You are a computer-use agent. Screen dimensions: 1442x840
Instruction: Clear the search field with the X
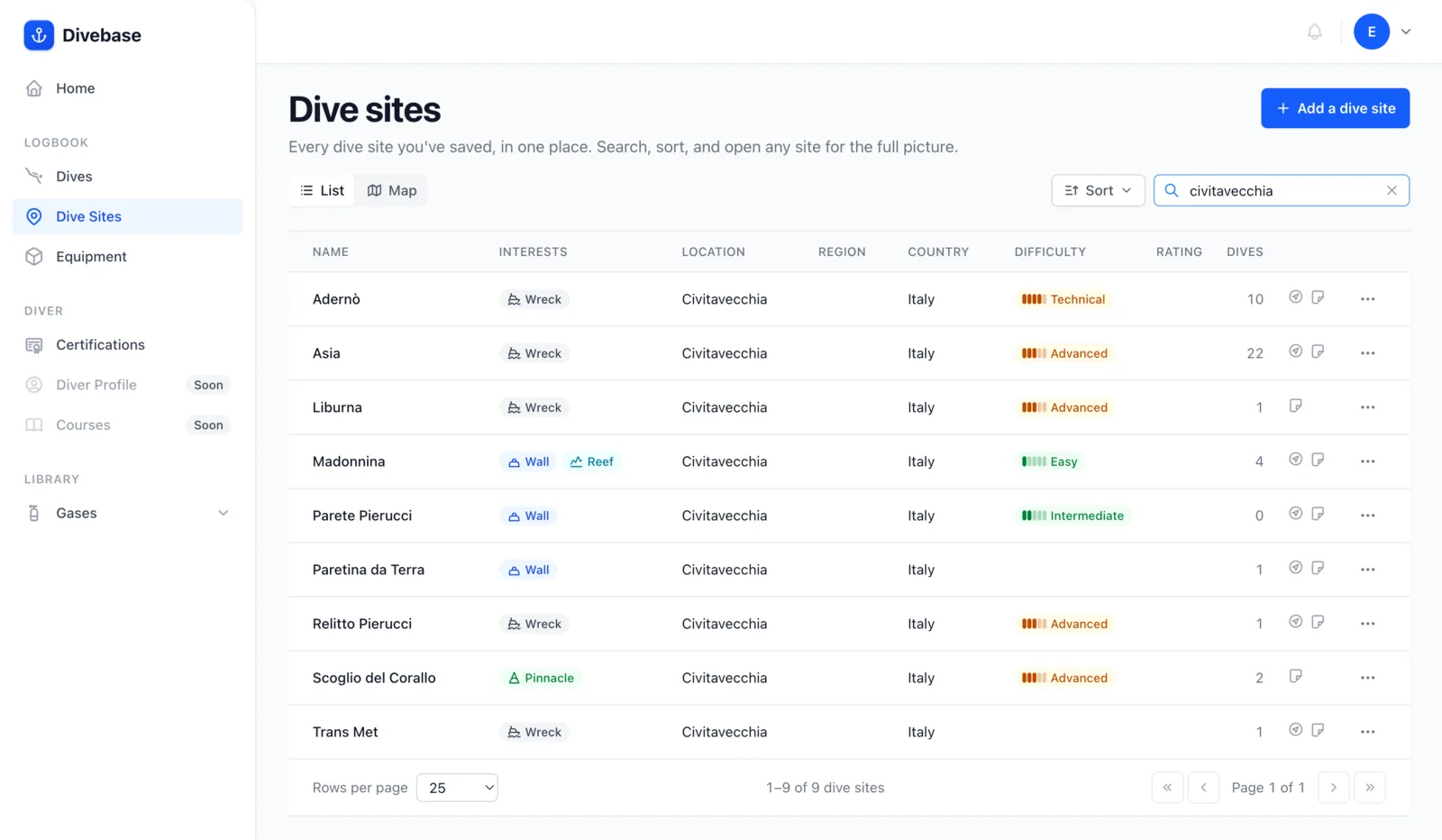point(1392,190)
